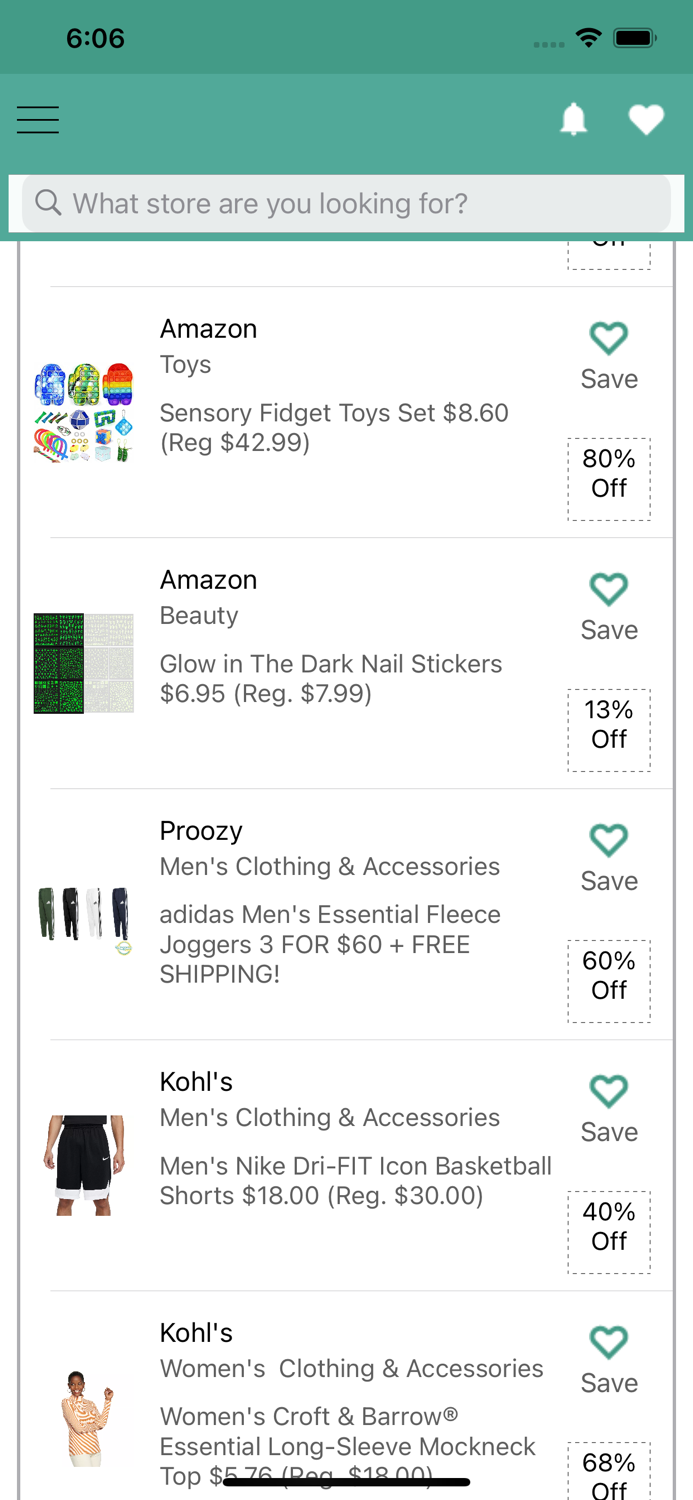693x1500 pixels.
Task: Save the Glow in The Dark Nail Stickers deal
Action: coord(608,590)
